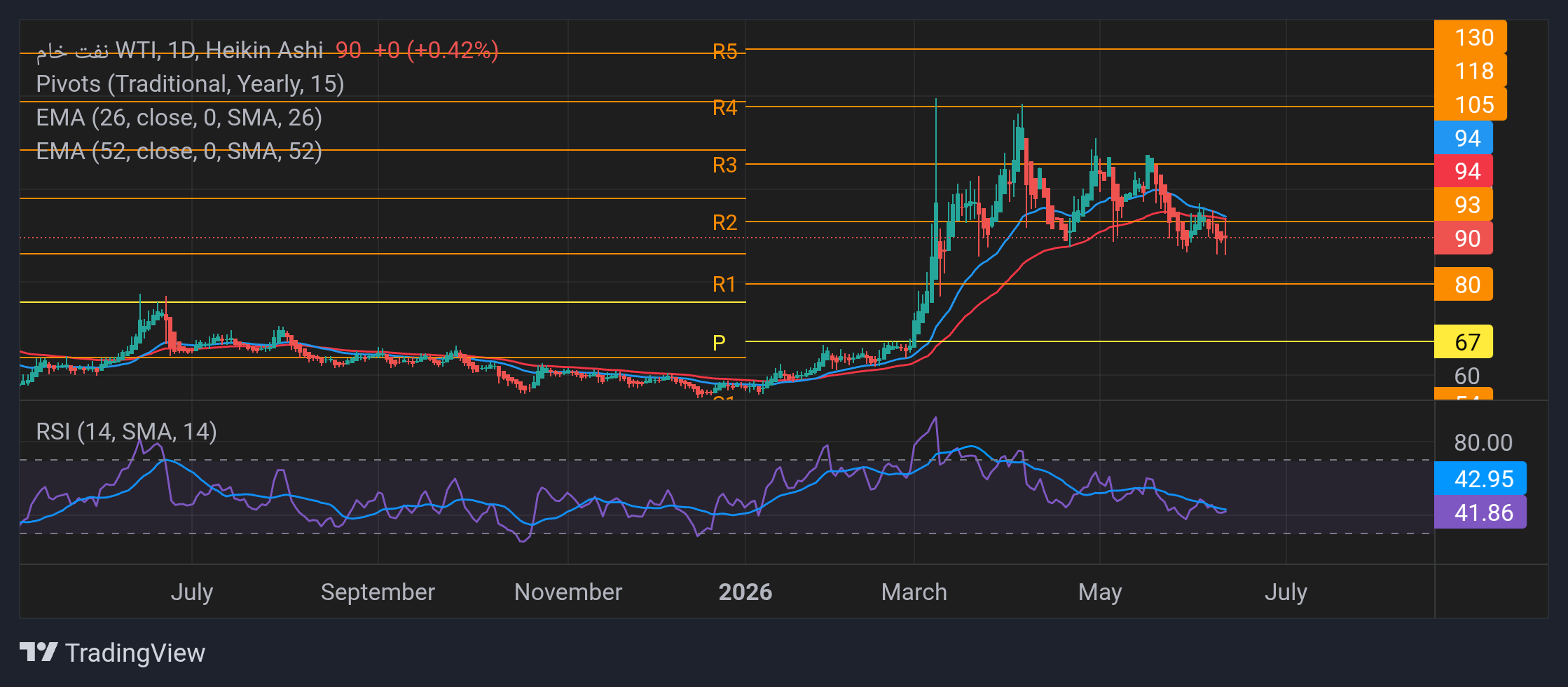Image resolution: width=1568 pixels, height=687 pixels.
Task: Click the 80.00 RSI axis tick
Action: pyautogui.click(x=1483, y=443)
